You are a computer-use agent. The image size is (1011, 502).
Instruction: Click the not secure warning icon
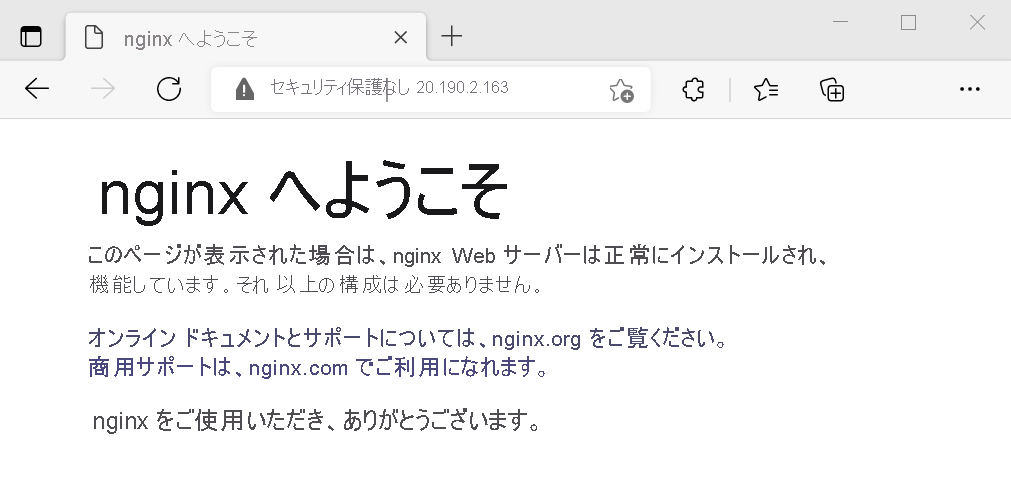[x=244, y=89]
